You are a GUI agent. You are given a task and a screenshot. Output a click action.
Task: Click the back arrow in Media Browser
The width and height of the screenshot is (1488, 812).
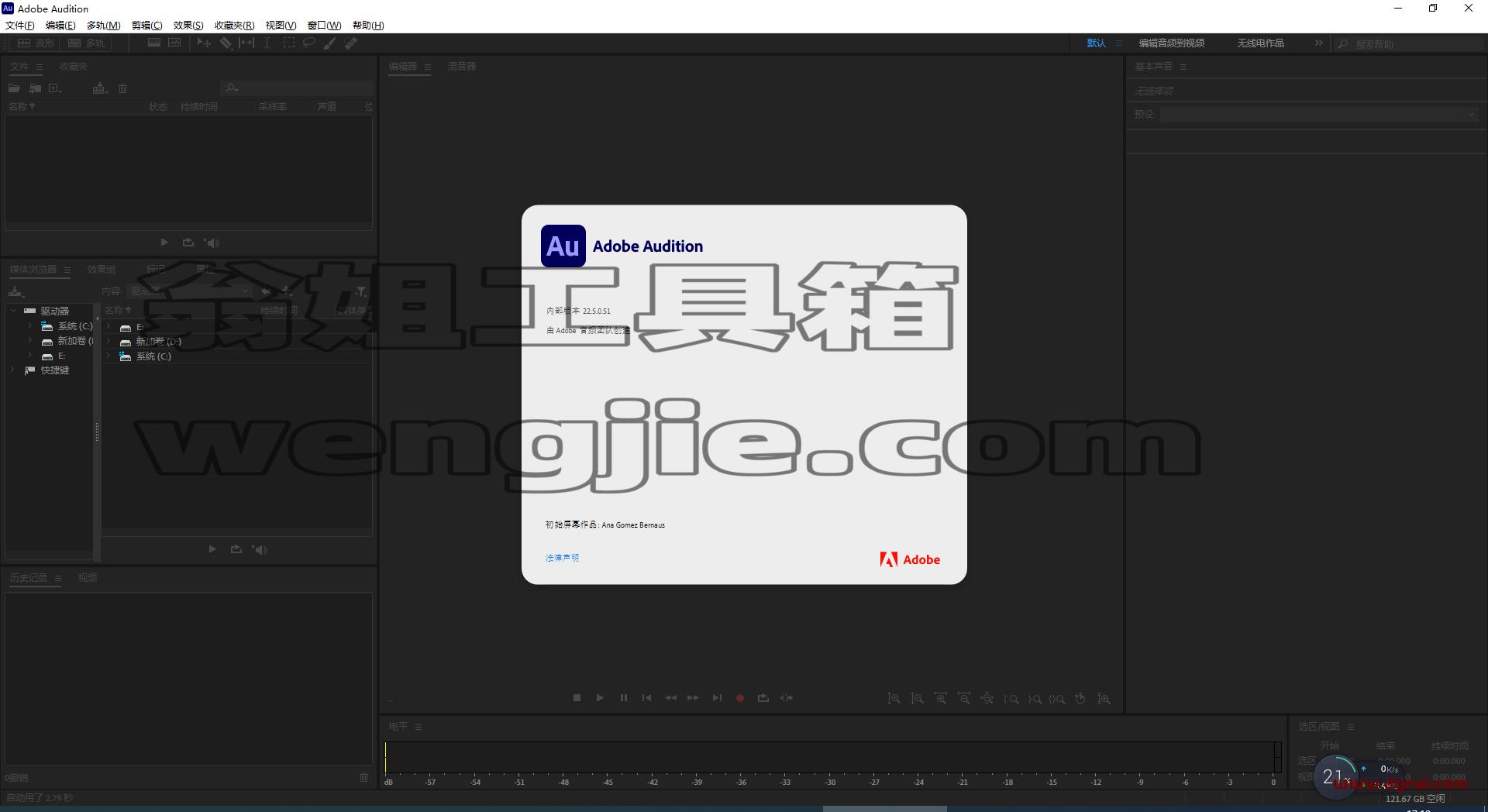[266, 291]
